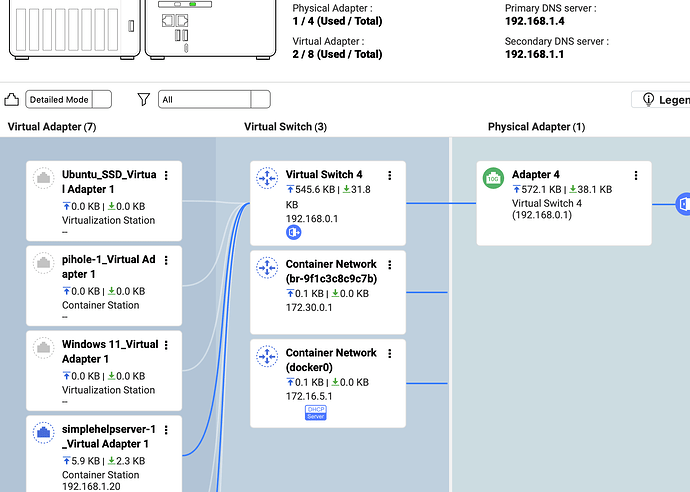Click the Ubuntu_SSD virtual adapter icon
Screen dimensions: 690x492
[43, 177]
